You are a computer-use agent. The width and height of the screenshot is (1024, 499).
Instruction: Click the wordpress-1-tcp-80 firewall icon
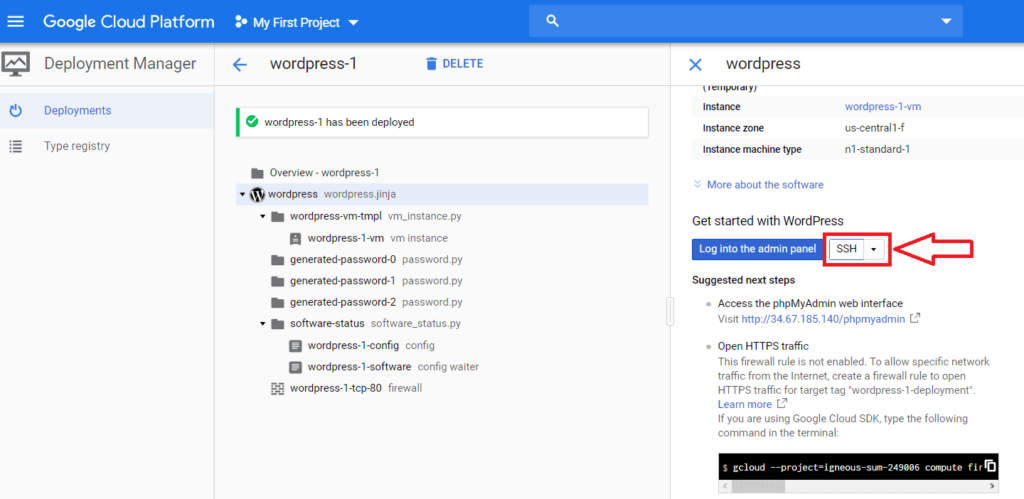(x=278, y=388)
